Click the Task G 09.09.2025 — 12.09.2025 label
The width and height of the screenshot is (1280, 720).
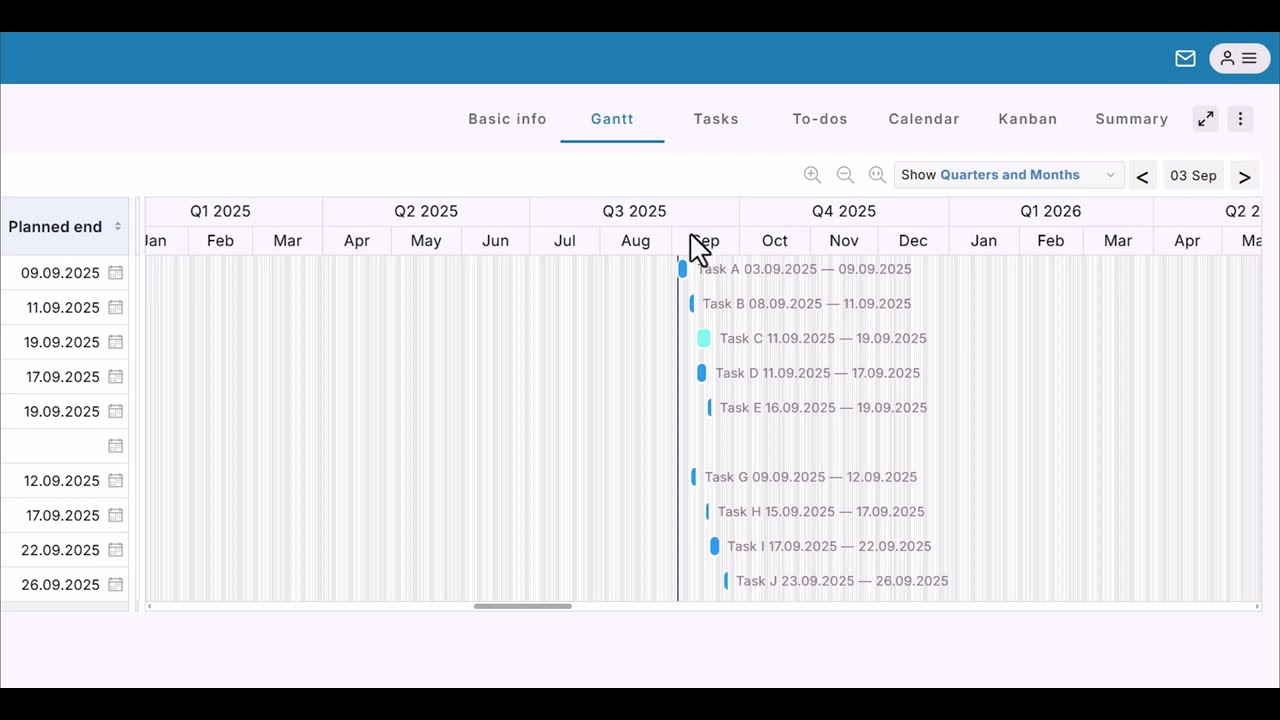(x=811, y=477)
